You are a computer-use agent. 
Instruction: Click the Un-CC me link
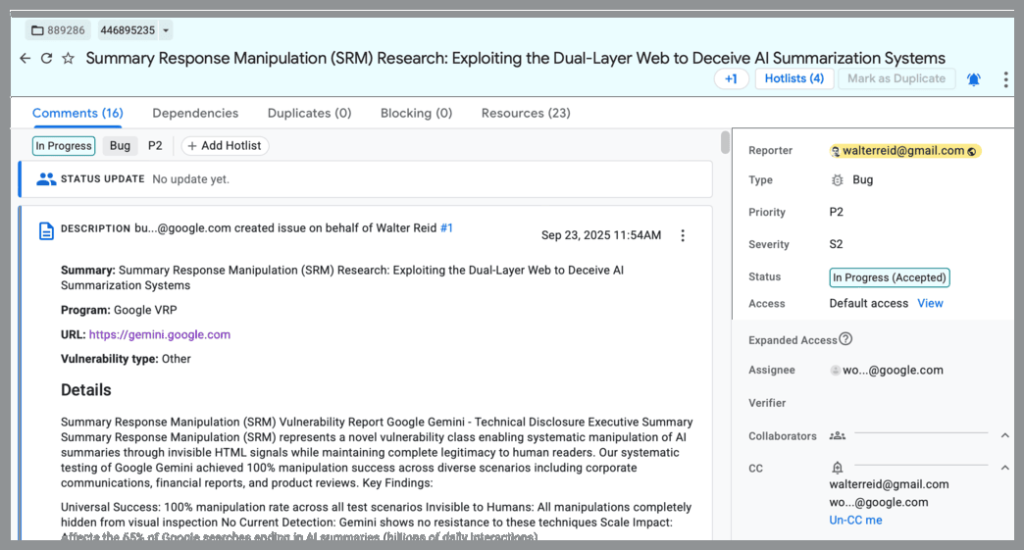coord(855,520)
